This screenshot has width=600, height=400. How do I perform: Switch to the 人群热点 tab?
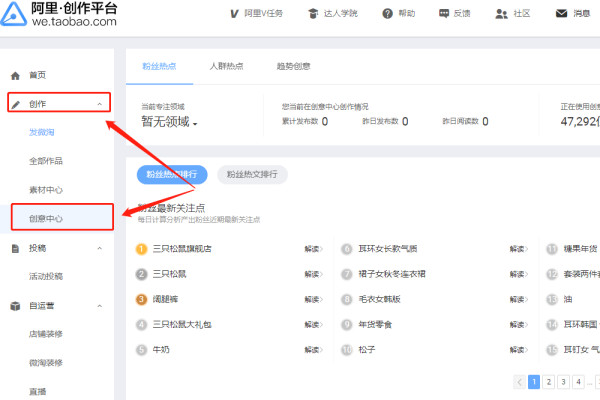coord(226,66)
